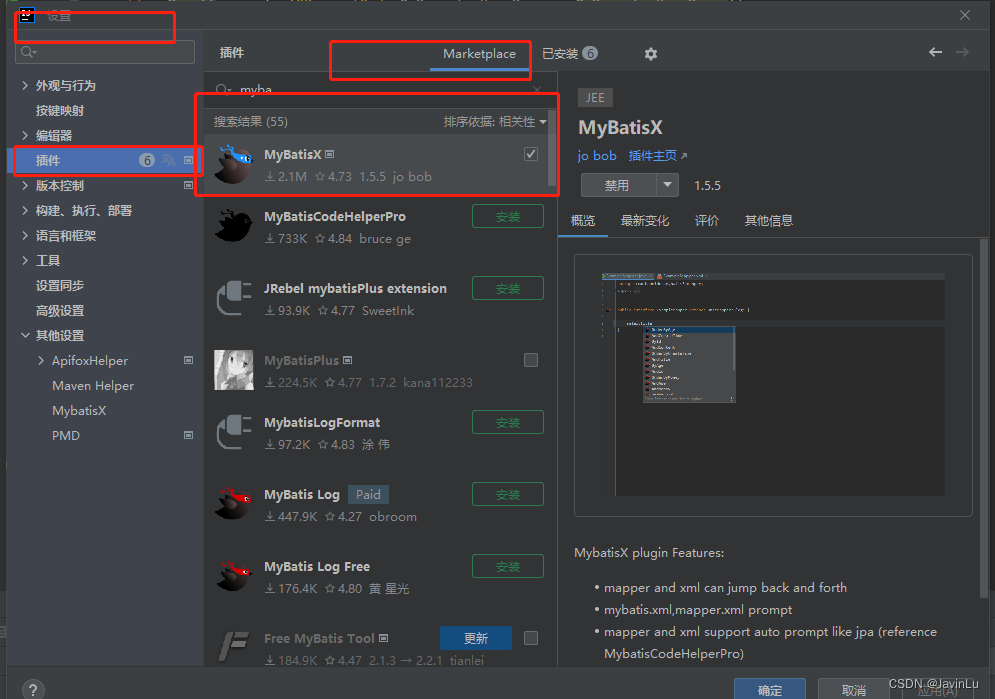Expand the 外观与行为 tree node
The image size is (995, 699).
pyautogui.click(x=25, y=85)
